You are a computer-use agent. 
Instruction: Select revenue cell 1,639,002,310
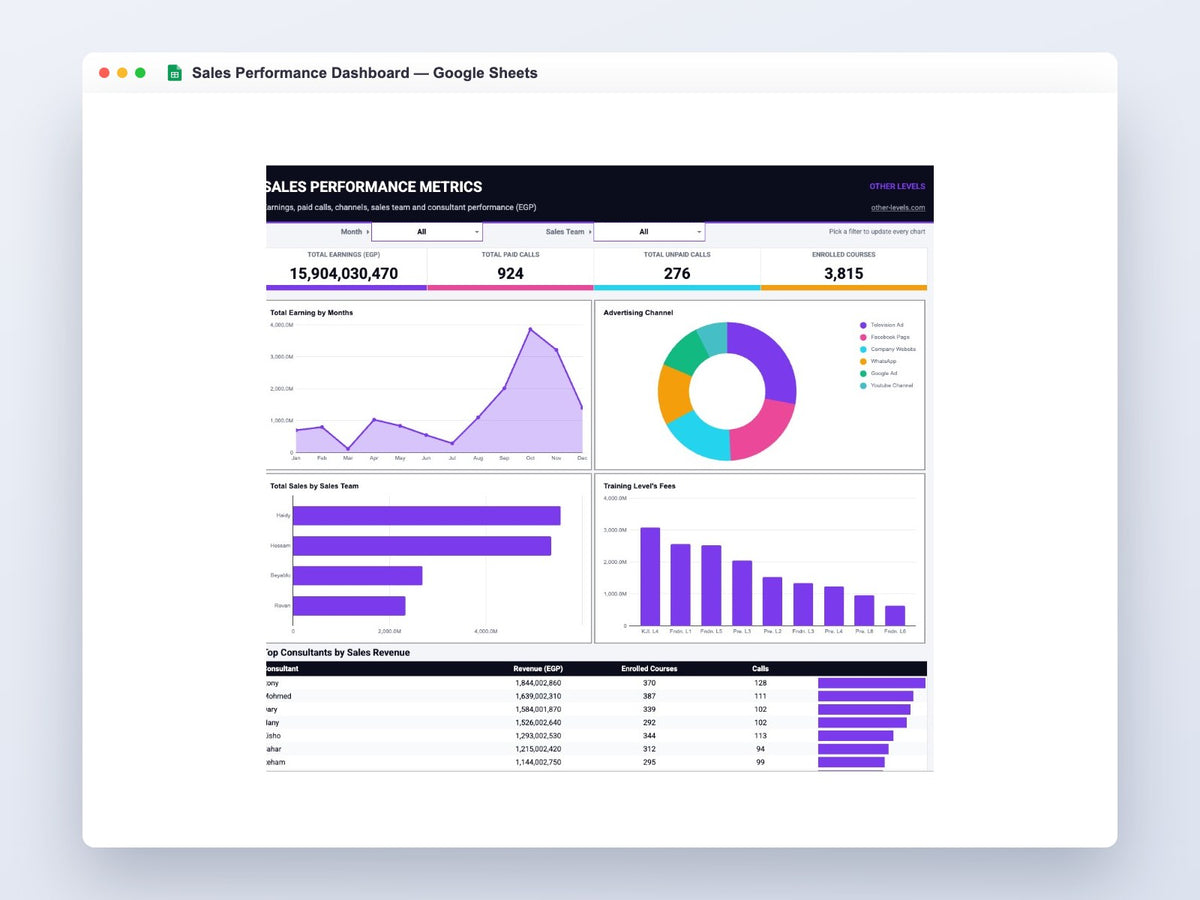point(538,696)
